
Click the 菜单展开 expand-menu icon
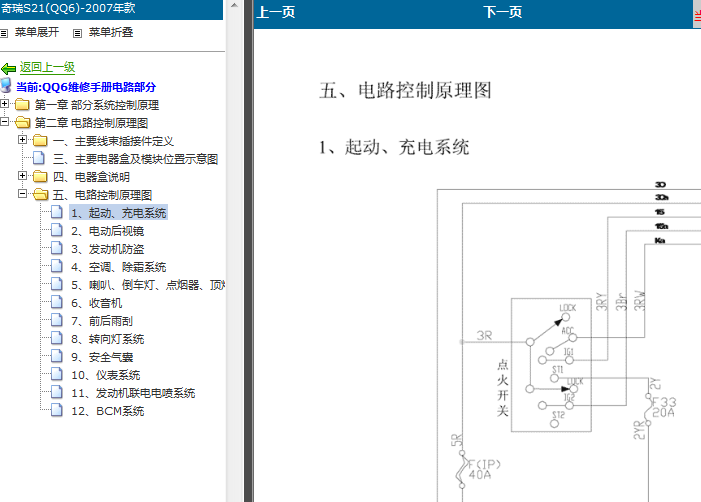click(x=4, y=33)
